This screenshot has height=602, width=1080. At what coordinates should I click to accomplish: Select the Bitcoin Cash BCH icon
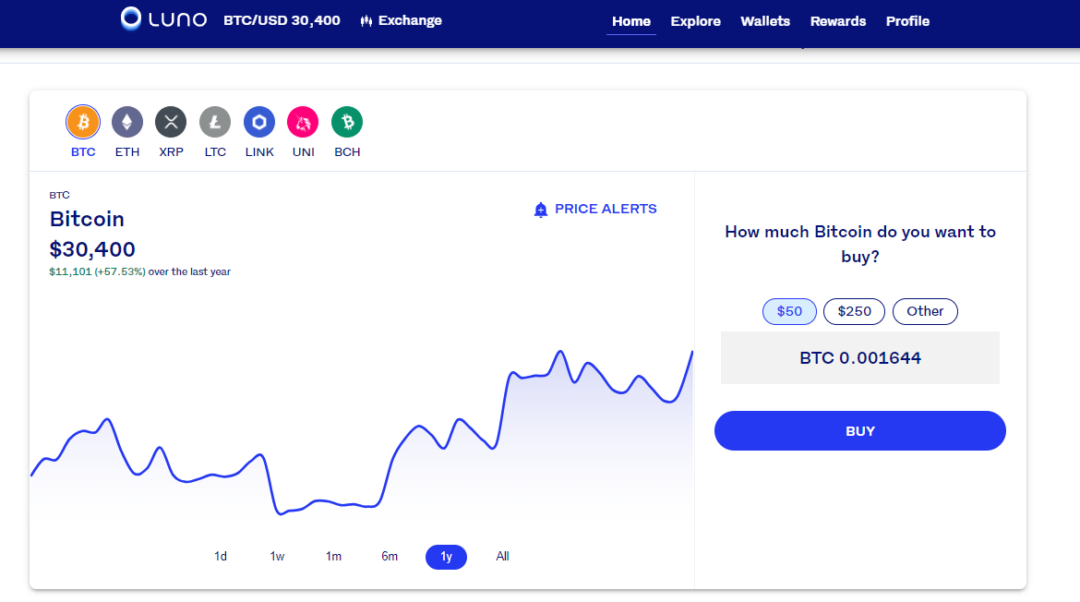point(347,123)
